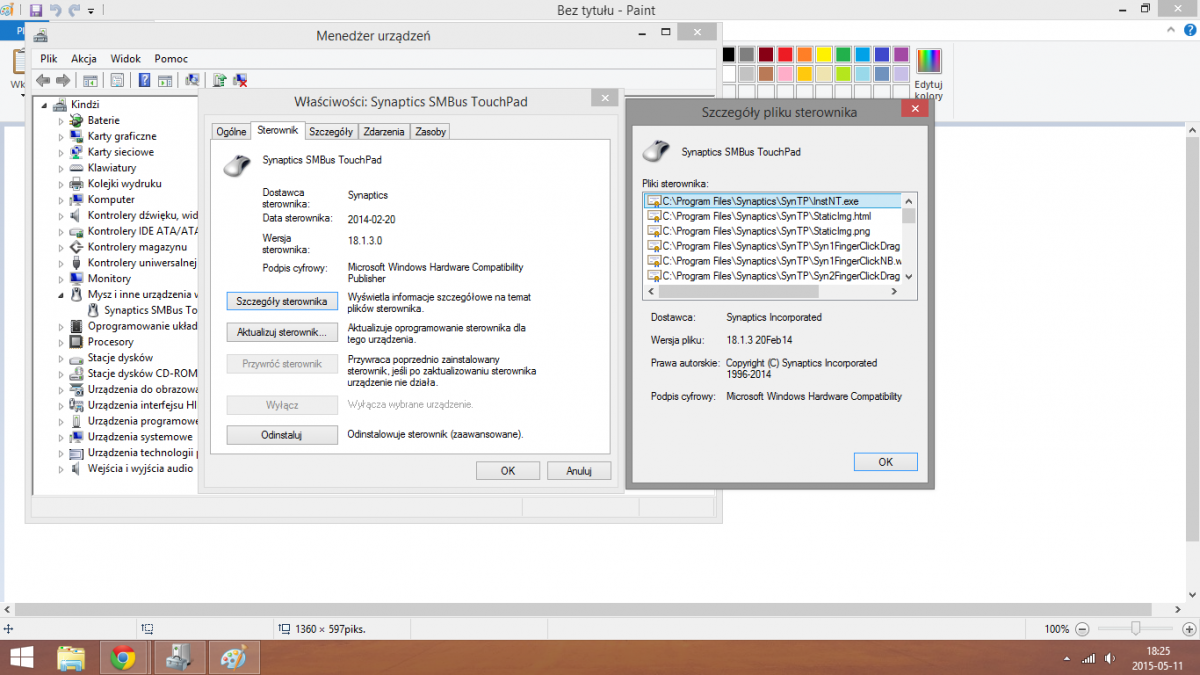Open Google Chrome from the taskbar
1200x675 pixels.
point(124,658)
